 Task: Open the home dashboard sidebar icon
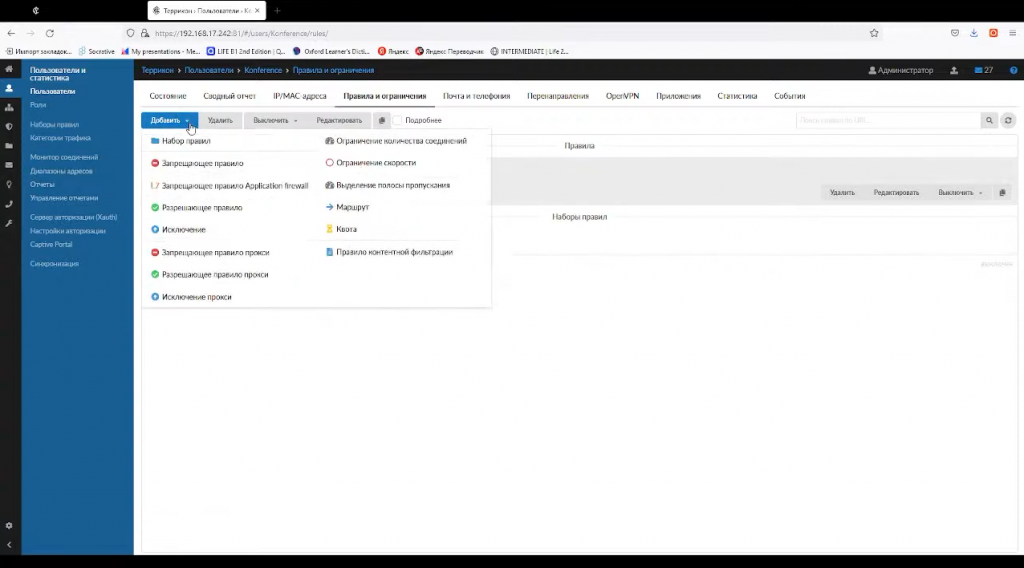coord(9,69)
